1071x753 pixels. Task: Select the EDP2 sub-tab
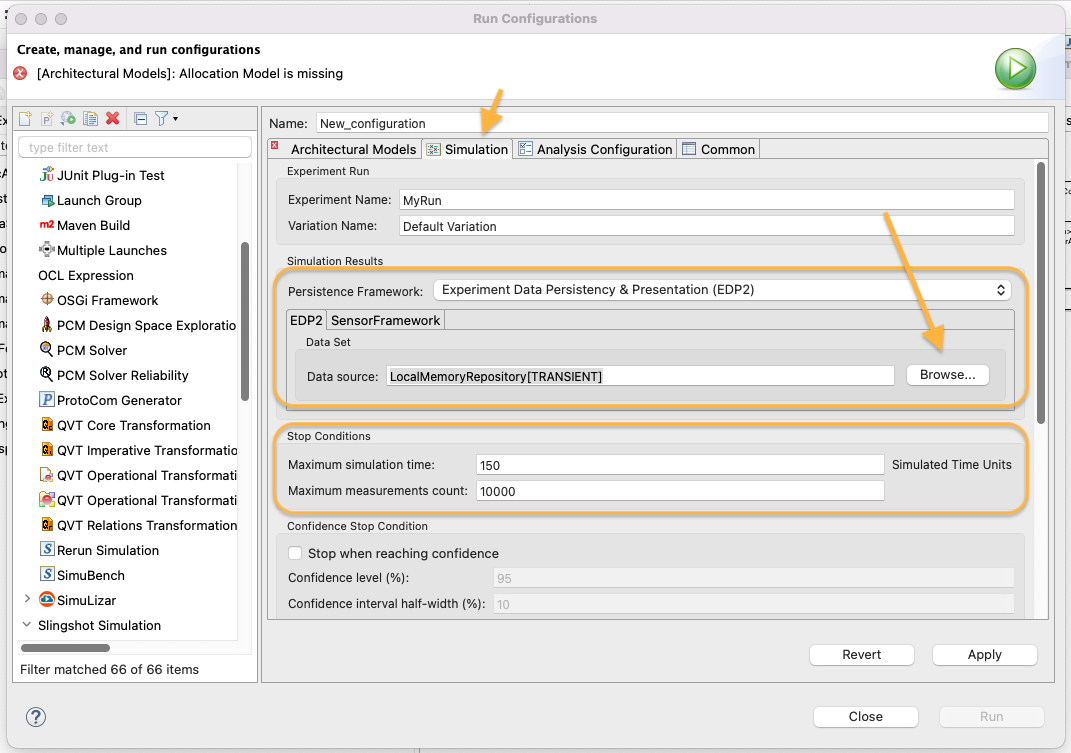point(306,320)
